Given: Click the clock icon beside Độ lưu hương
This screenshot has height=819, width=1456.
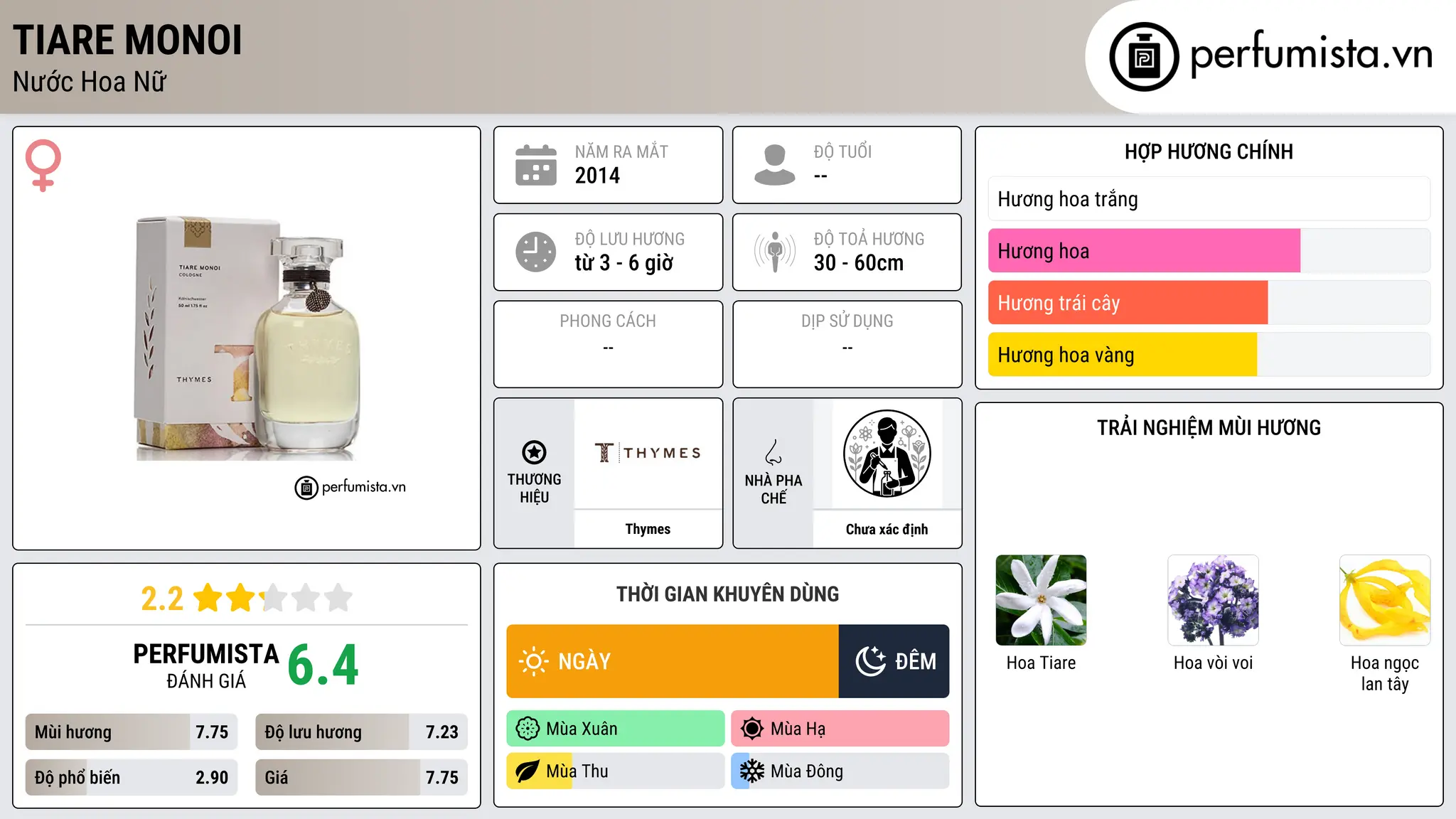Looking at the screenshot, I should [535, 252].
